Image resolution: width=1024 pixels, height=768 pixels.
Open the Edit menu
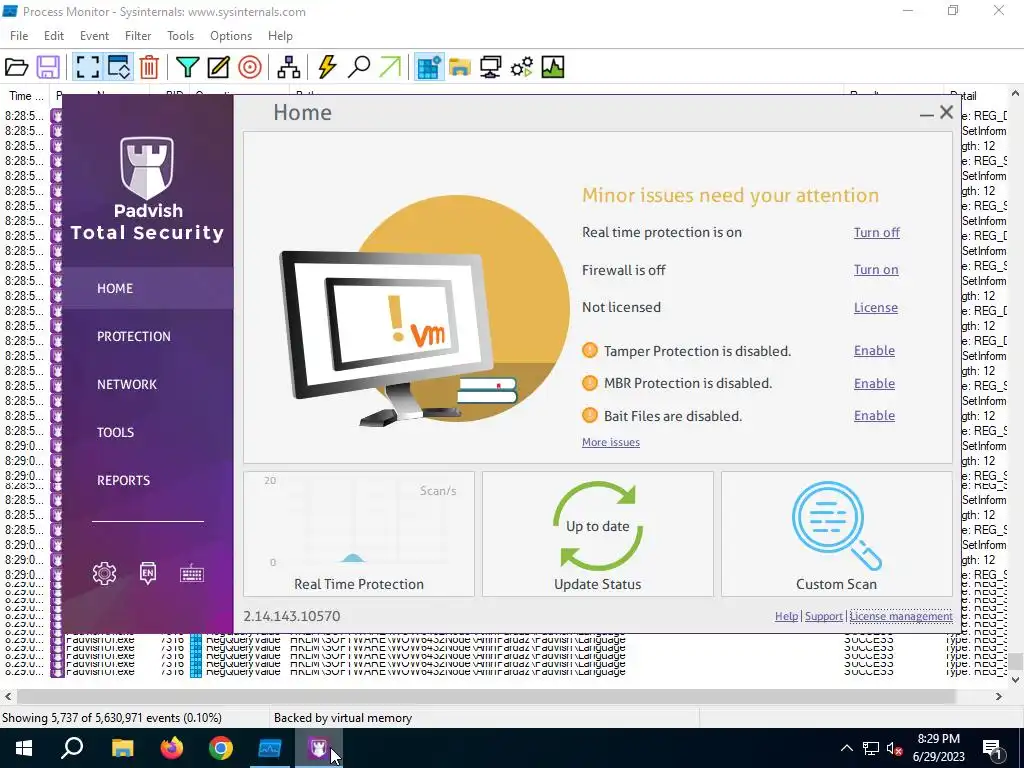(54, 36)
